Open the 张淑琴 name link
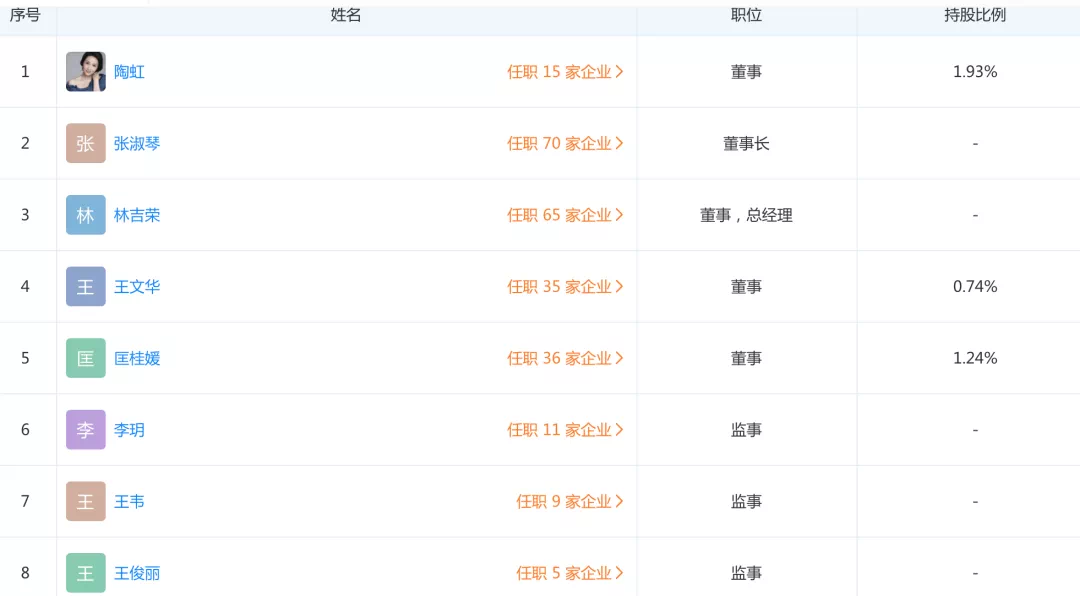 pos(136,143)
